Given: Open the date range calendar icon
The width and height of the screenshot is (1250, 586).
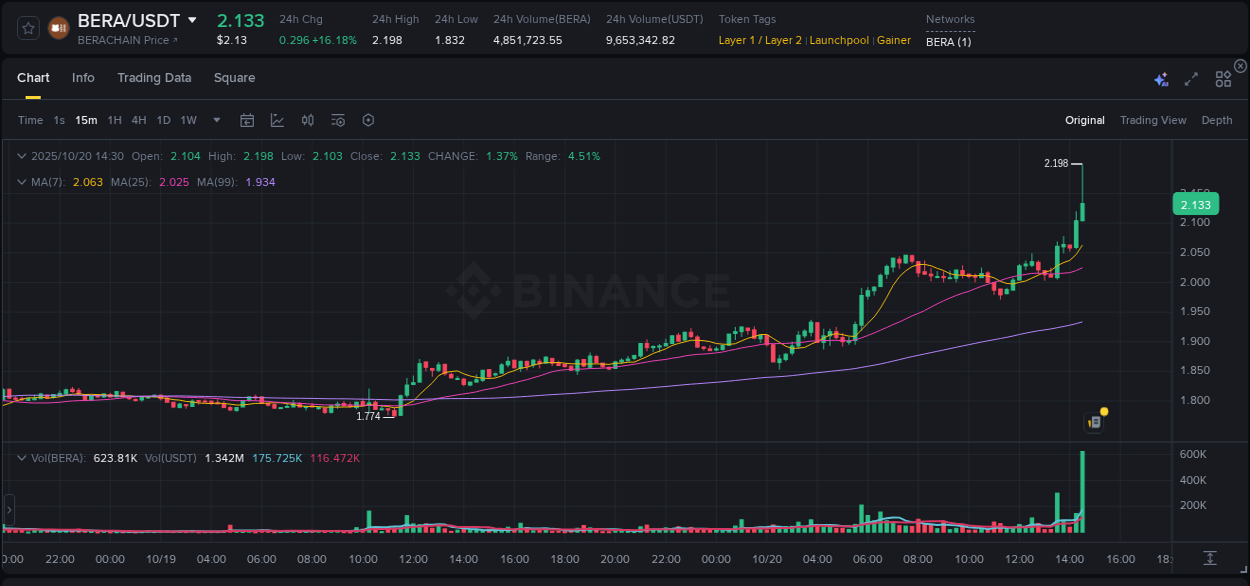Looking at the screenshot, I should tap(247, 119).
